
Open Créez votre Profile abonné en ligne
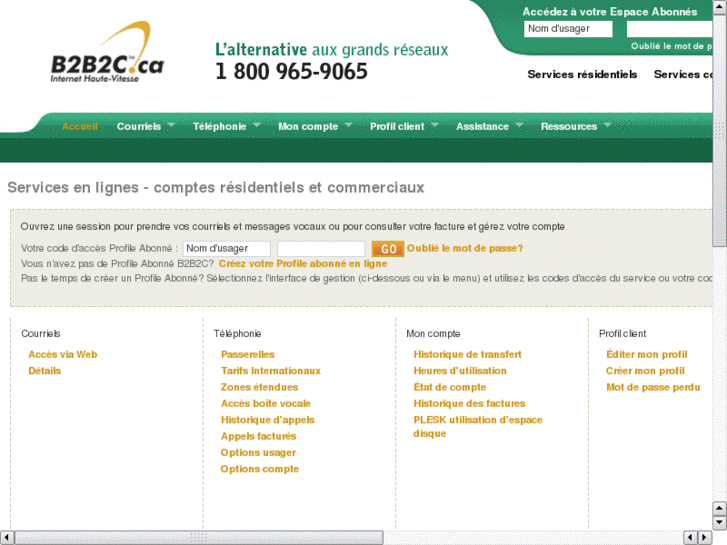(x=303, y=263)
